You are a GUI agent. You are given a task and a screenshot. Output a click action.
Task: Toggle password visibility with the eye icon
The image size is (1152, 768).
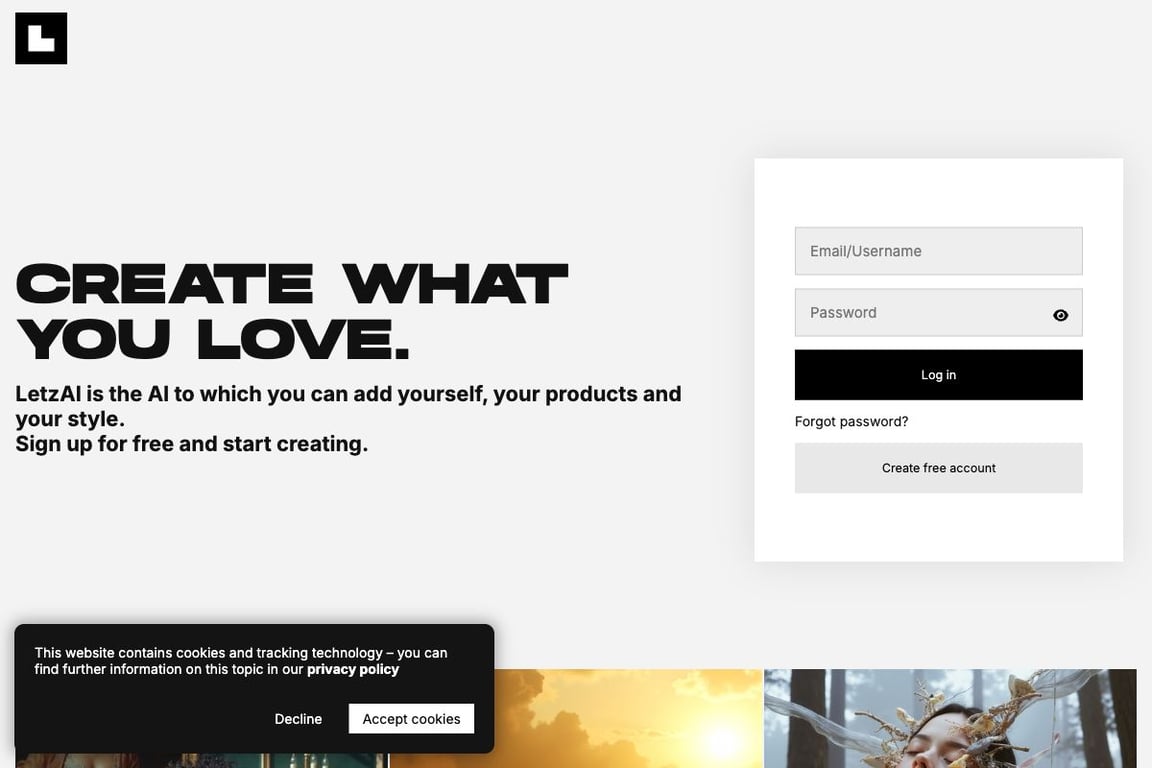click(1060, 315)
